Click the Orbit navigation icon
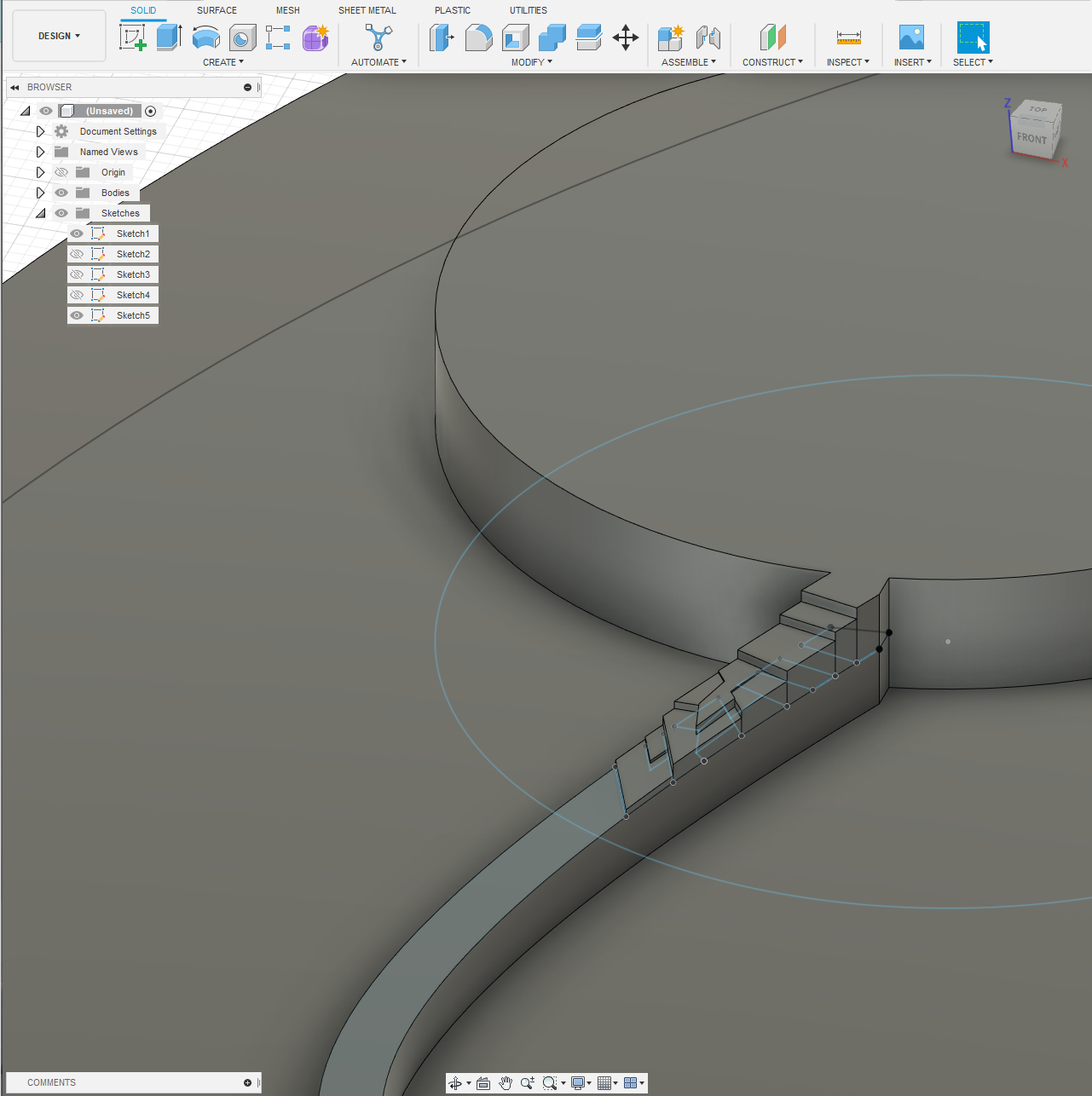This screenshot has width=1092, height=1096. coord(455,1083)
